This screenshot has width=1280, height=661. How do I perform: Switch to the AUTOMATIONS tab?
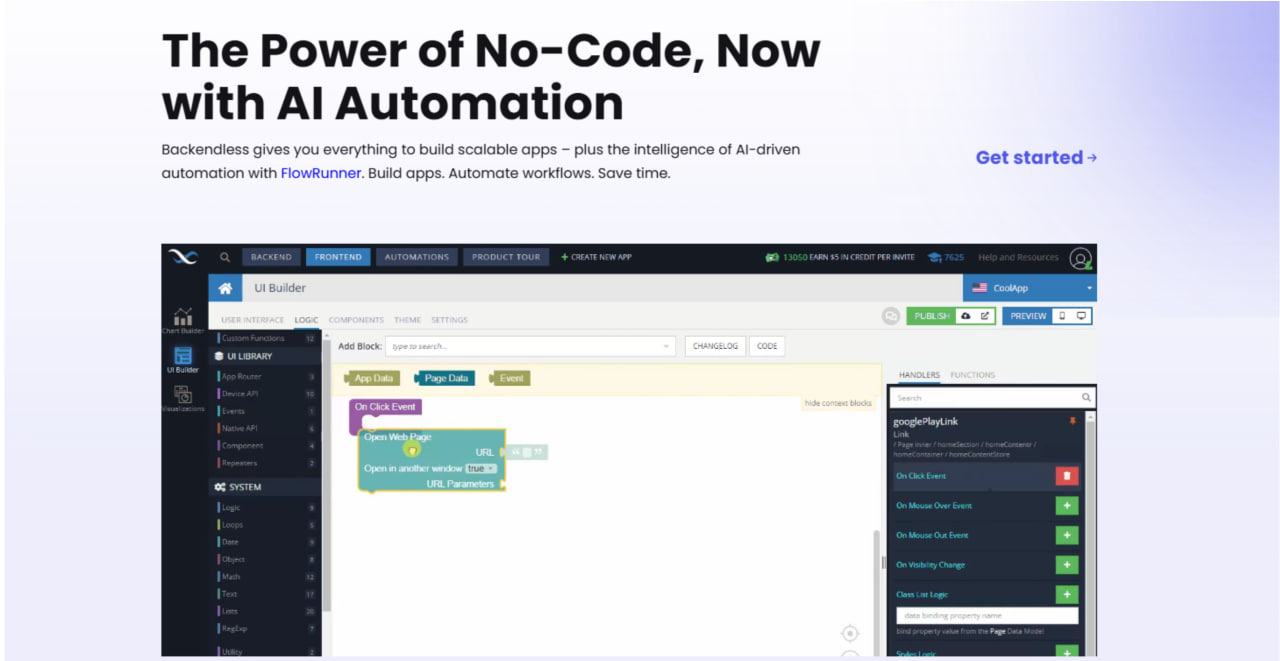click(417, 257)
